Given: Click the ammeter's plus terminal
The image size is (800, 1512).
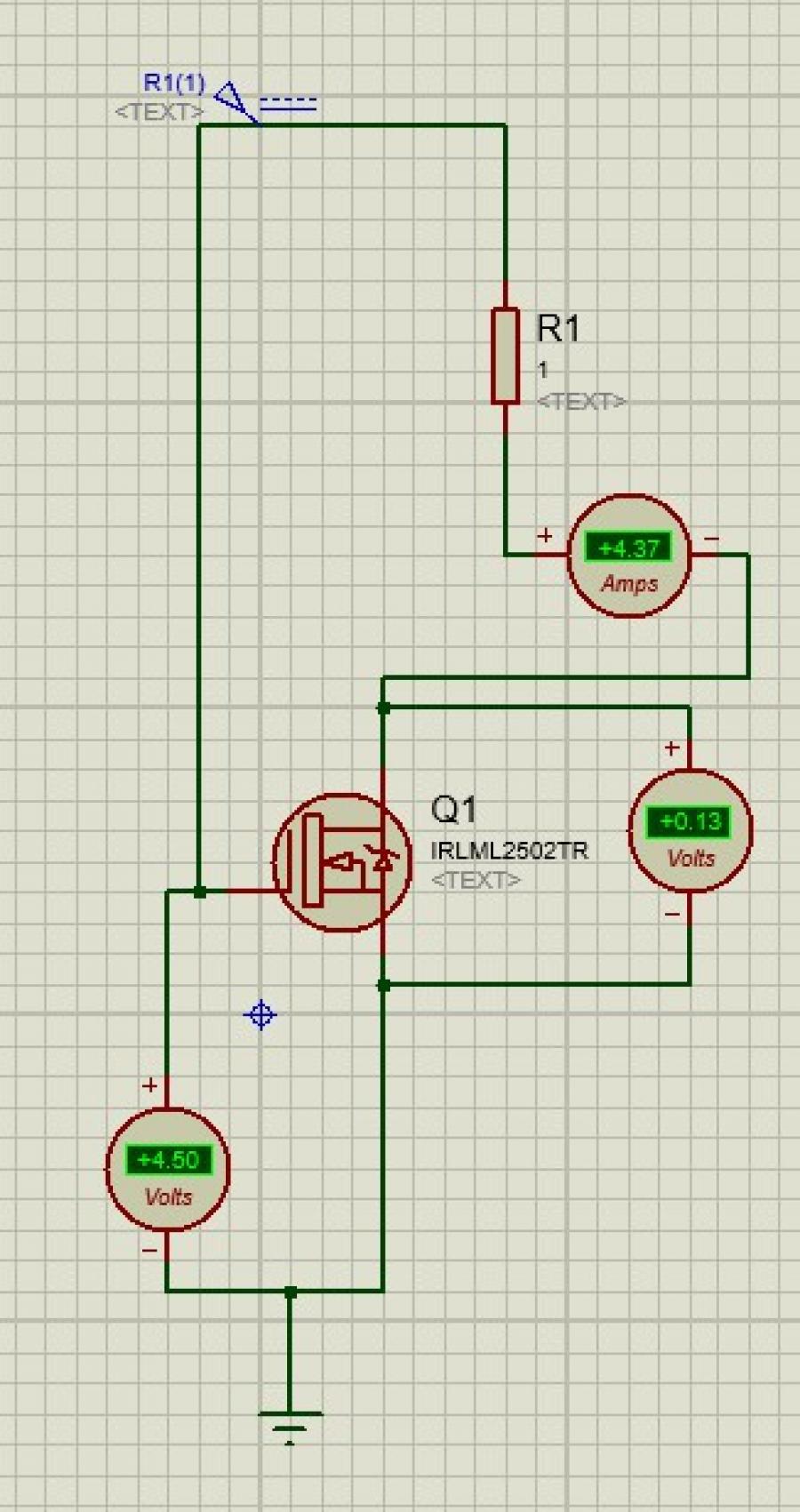Looking at the screenshot, I should tap(545, 536).
